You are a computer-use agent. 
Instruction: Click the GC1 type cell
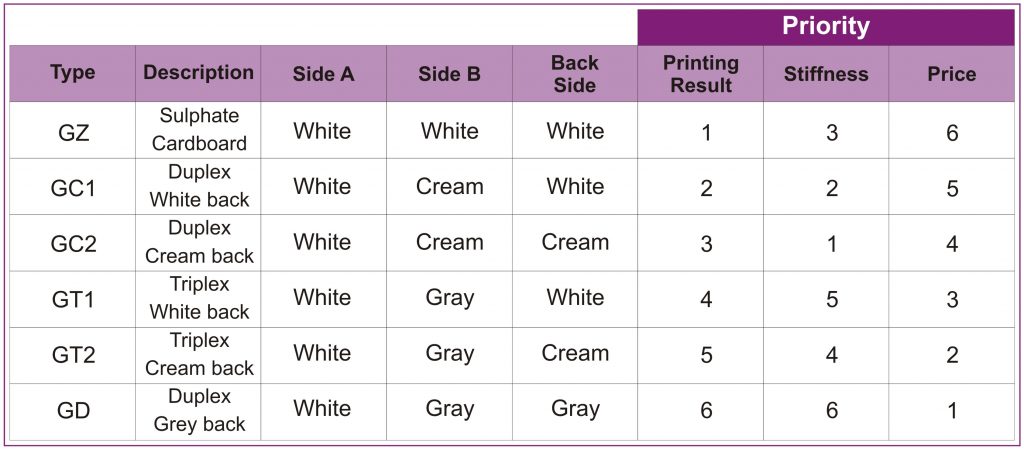pyautogui.click(x=72, y=187)
